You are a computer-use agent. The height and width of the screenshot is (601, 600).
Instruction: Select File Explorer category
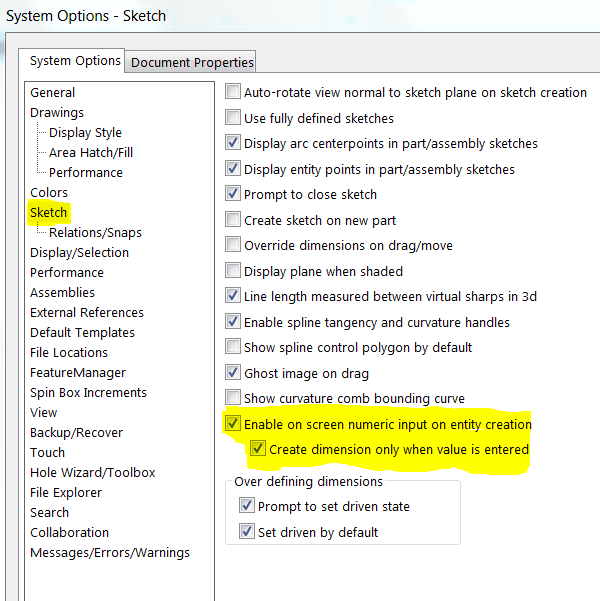[66, 493]
